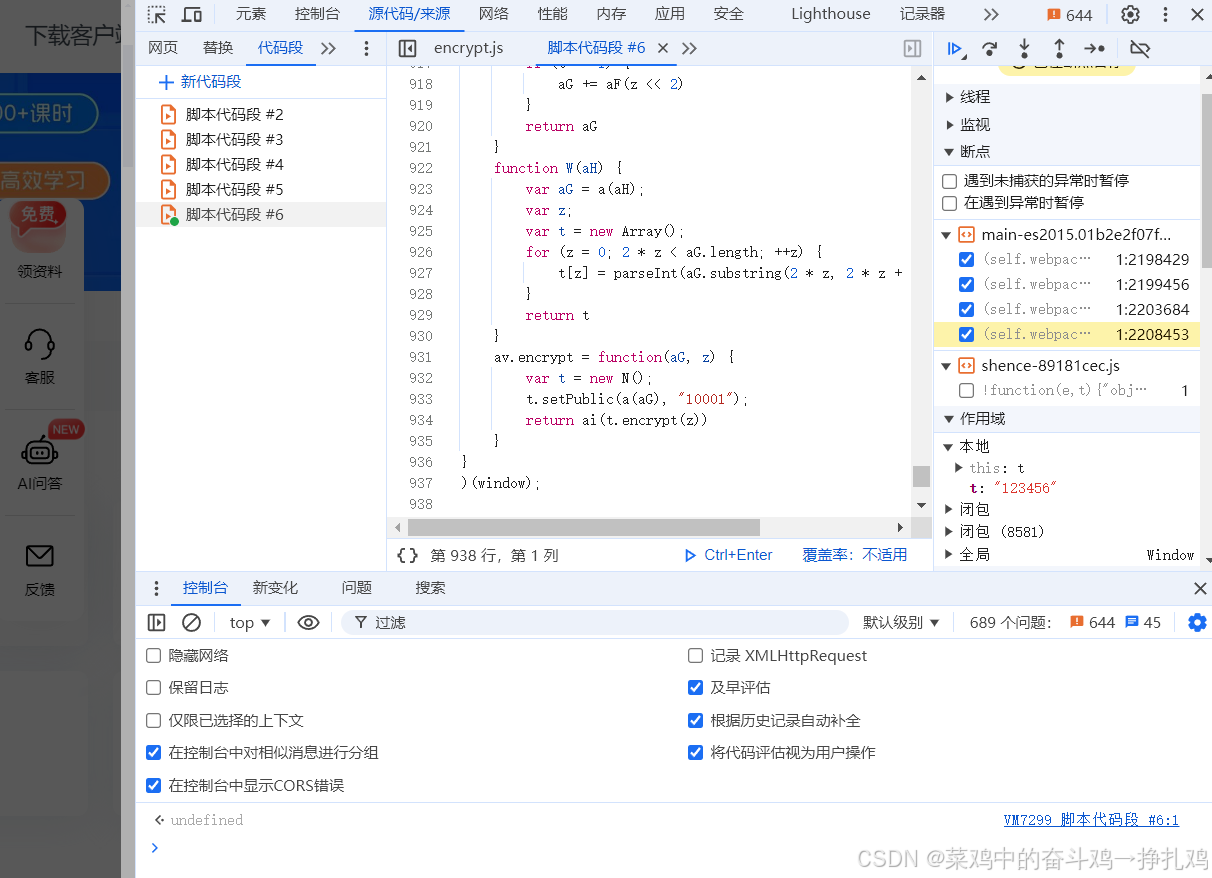Step into next function call

click(x=1024, y=48)
